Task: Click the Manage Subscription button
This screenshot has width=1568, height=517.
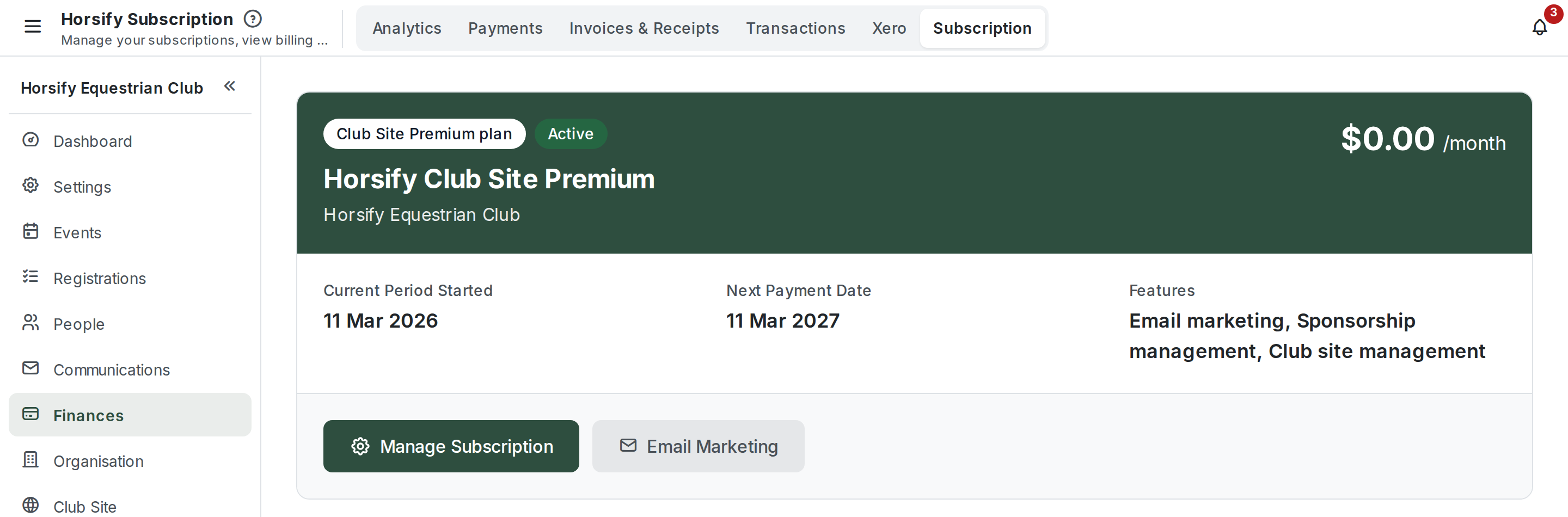Action: pos(451,446)
